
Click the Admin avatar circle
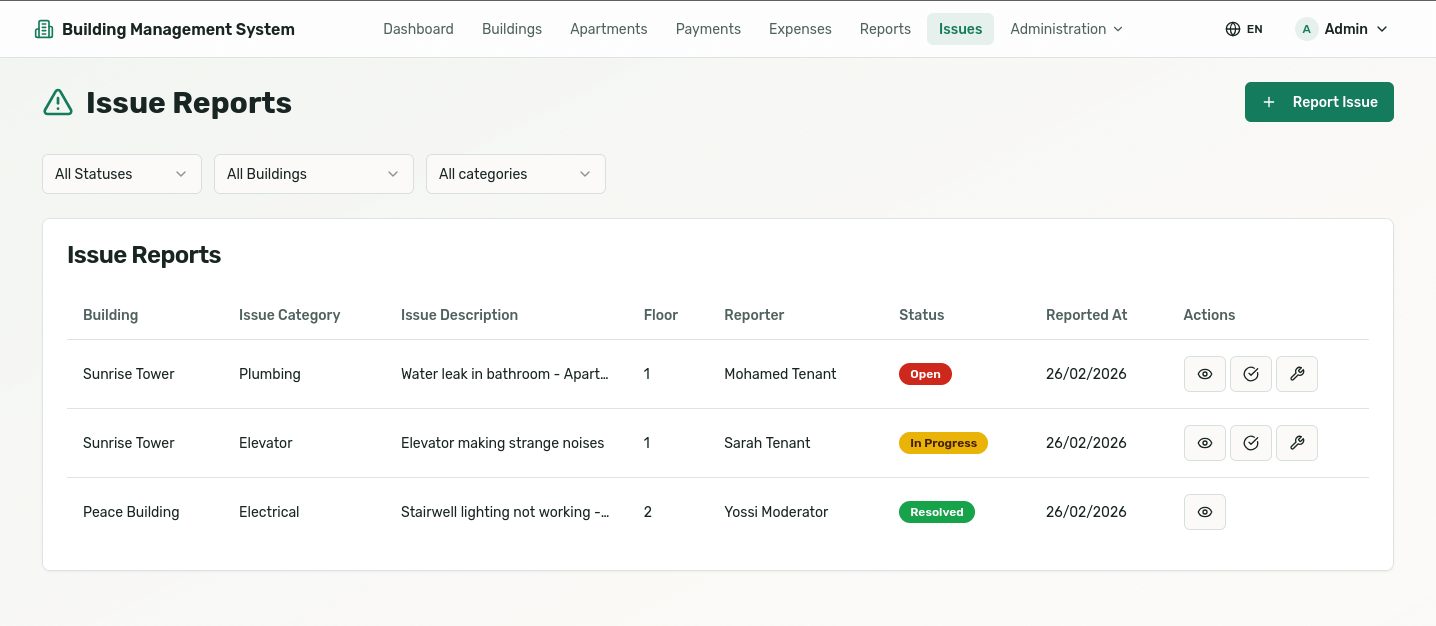tap(1306, 29)
